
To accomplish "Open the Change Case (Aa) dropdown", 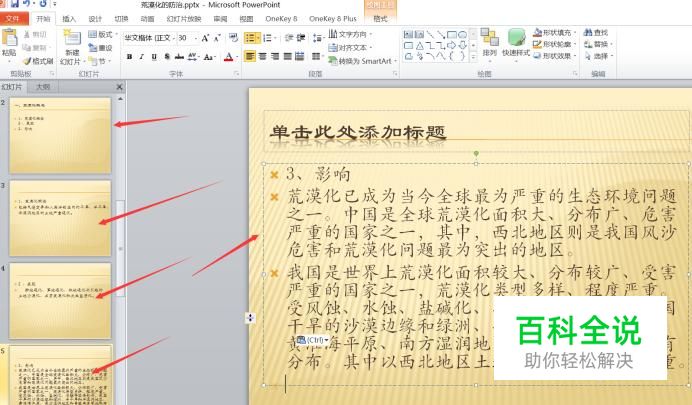I will tap(210, 56).
